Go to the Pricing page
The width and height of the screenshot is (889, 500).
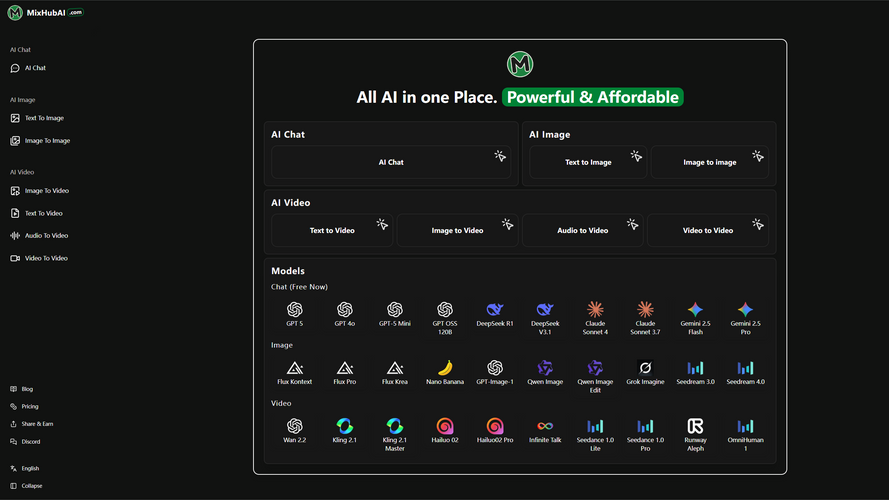click(24, 406)
